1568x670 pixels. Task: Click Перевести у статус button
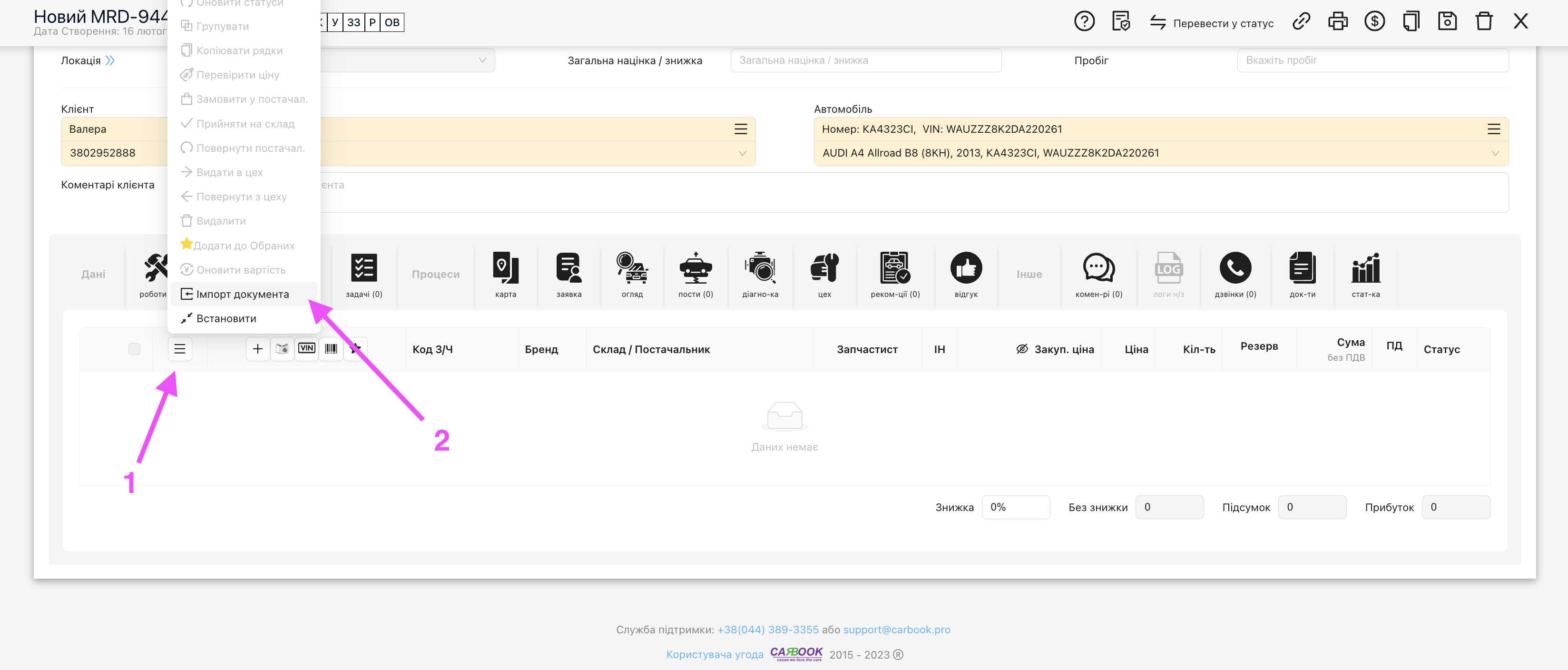tap(1211, 23)
